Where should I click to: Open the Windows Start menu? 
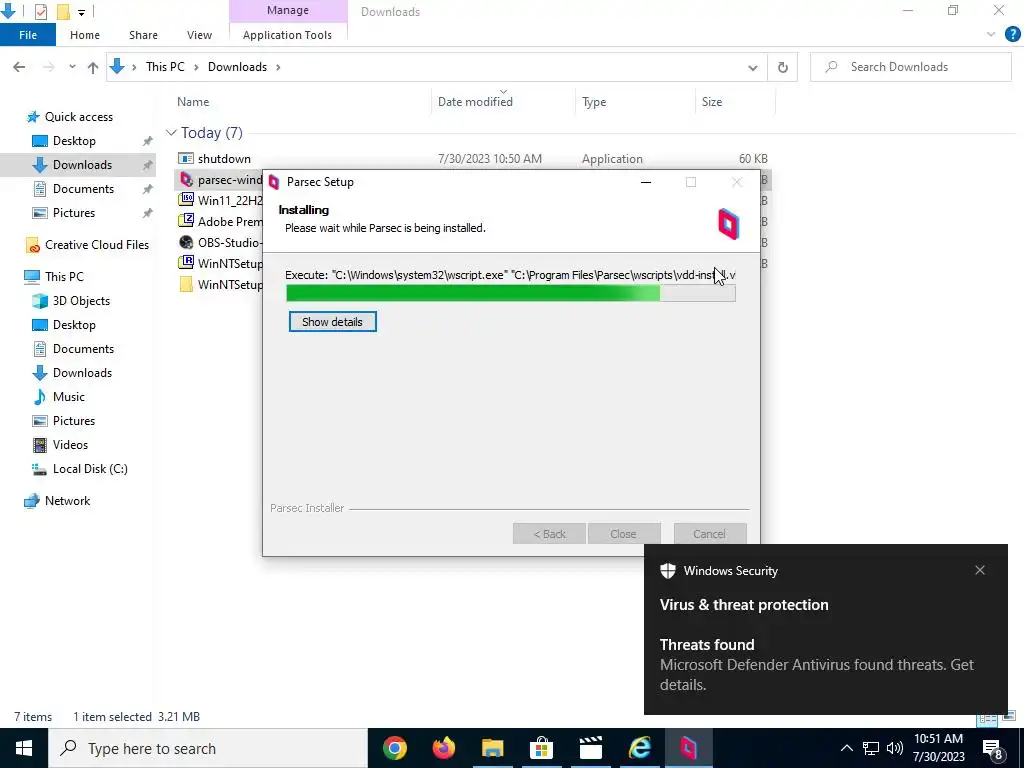click(24, 748)
